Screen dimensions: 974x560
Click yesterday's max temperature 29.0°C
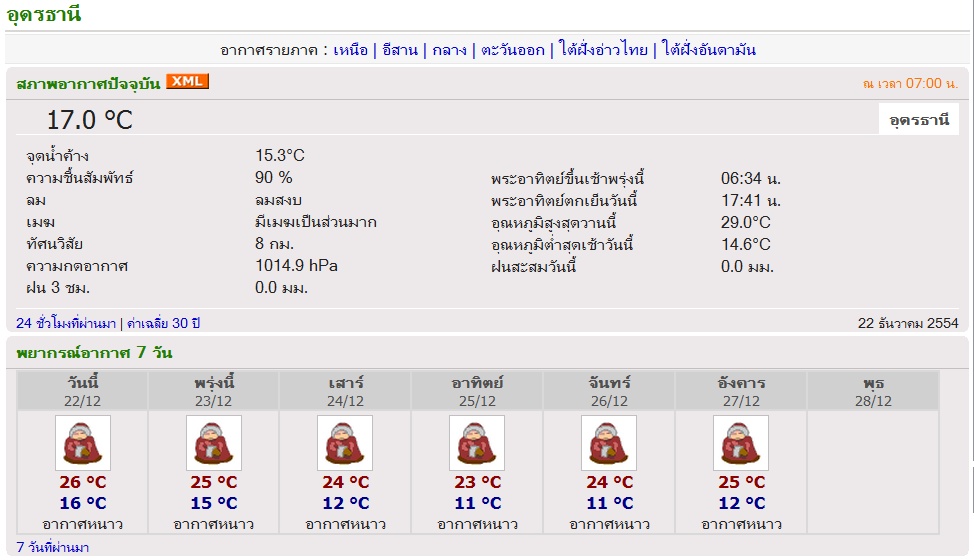[745, 222]
